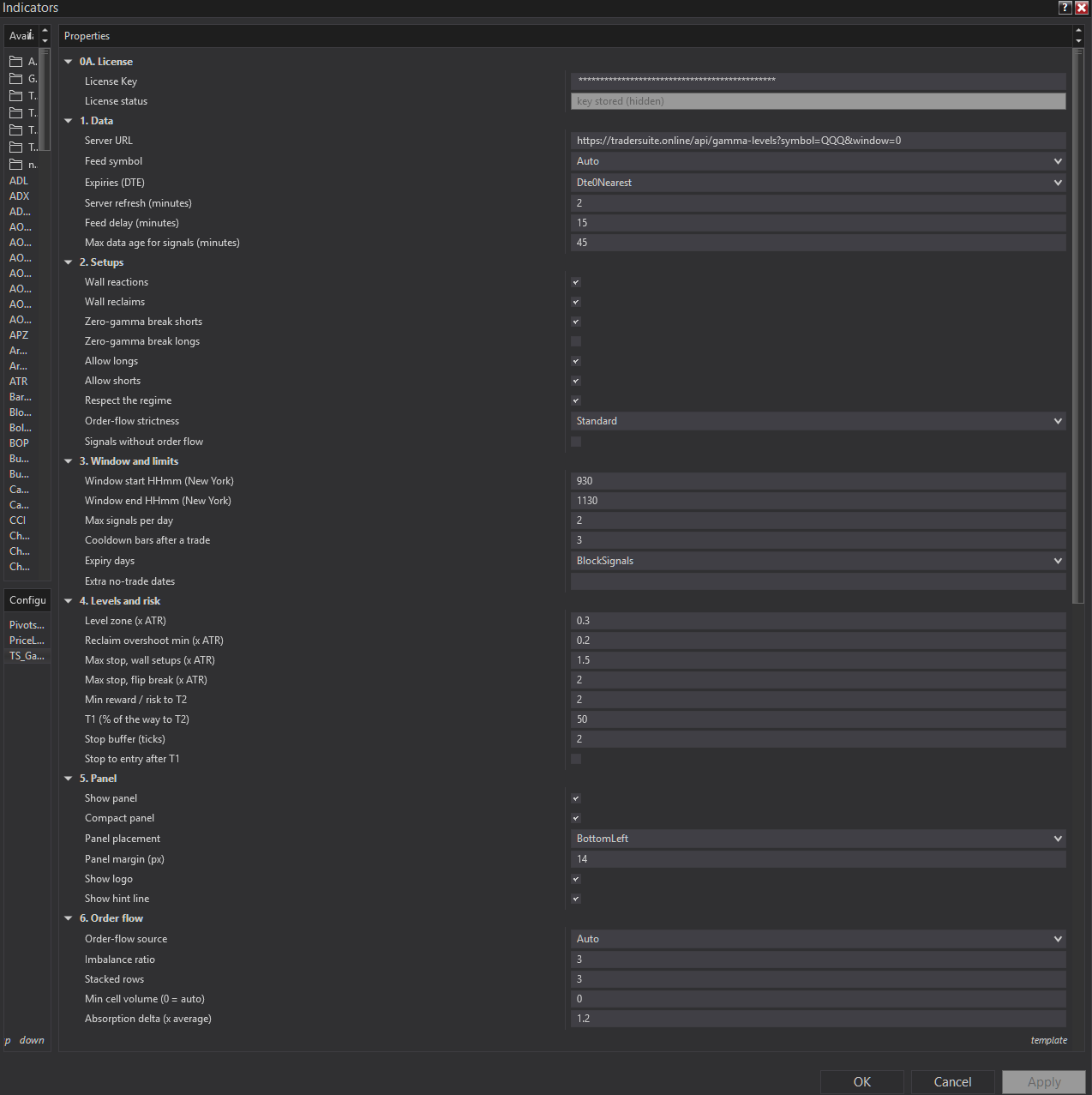Collapse the 6. Order flow section
Image resolution: width=1092 pixels, height=1095 pixels.
(x=69, y=918)
